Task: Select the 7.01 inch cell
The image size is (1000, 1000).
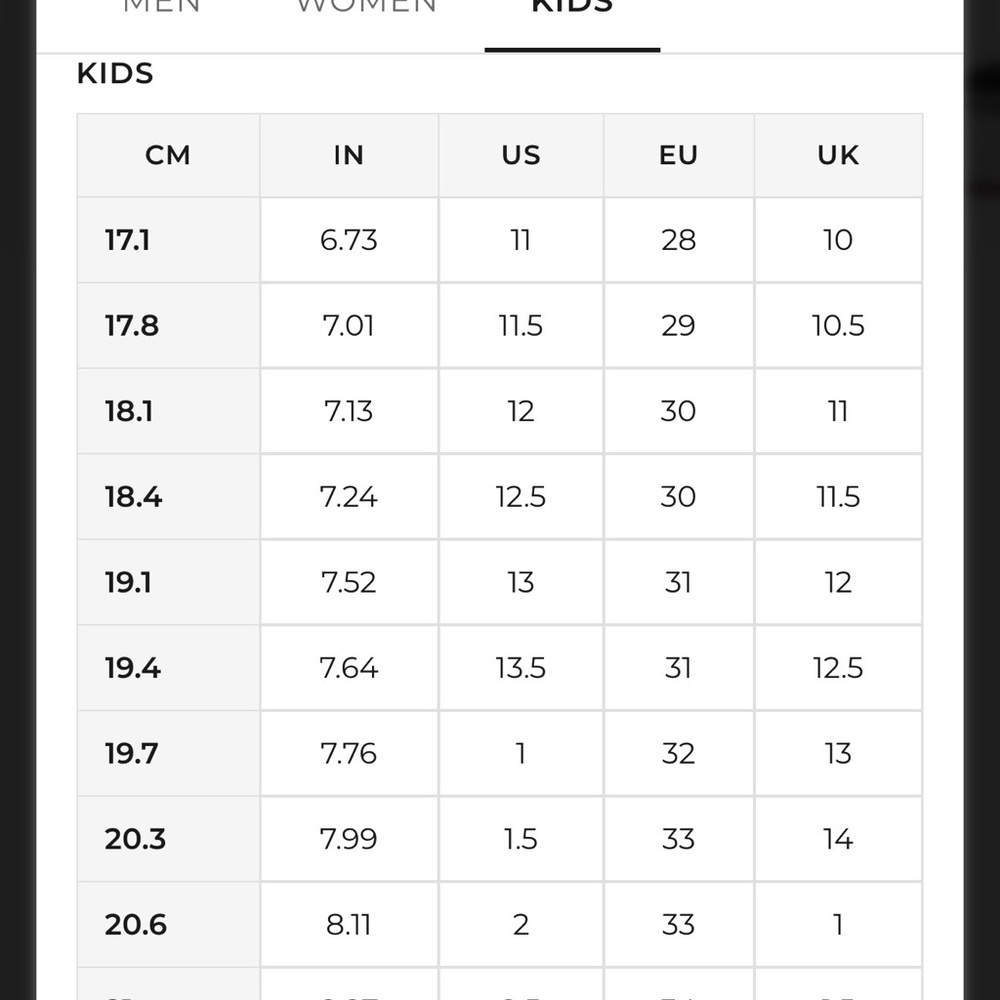Action: click(x=349, y=326)
